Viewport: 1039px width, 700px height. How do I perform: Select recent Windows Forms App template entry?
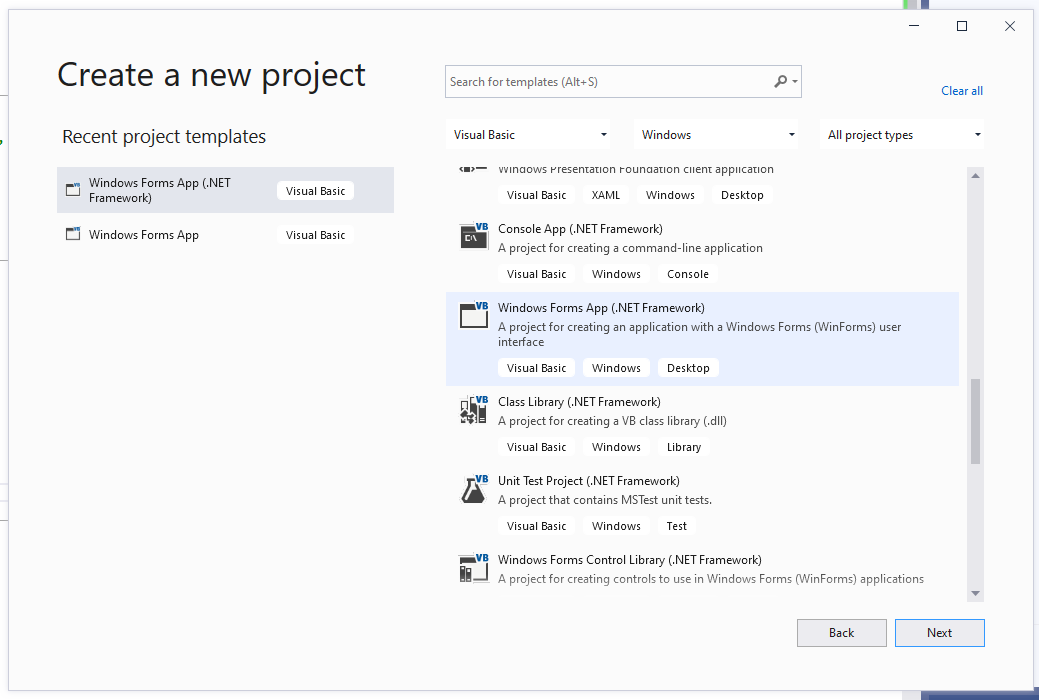tap(144, 235)
